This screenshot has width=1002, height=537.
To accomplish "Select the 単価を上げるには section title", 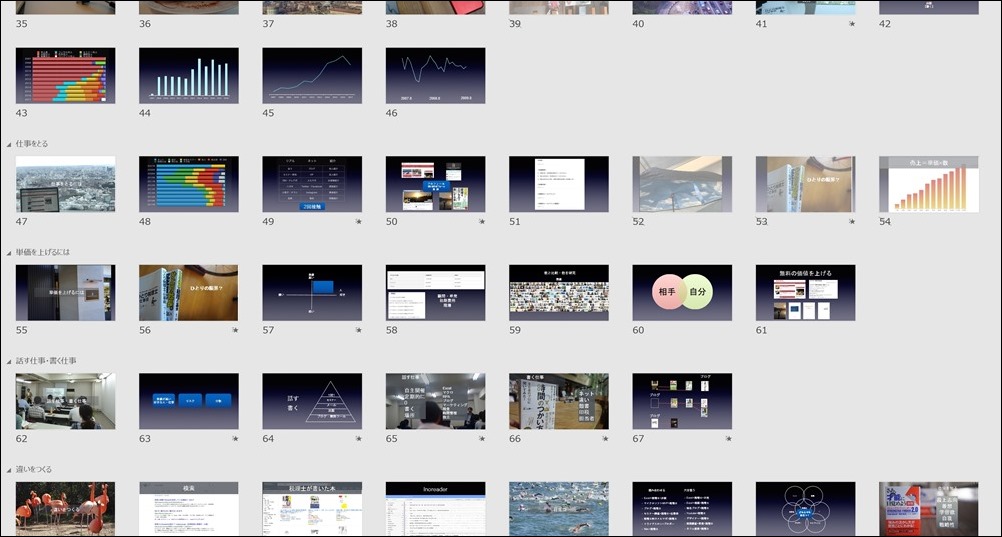I will 43,253.
